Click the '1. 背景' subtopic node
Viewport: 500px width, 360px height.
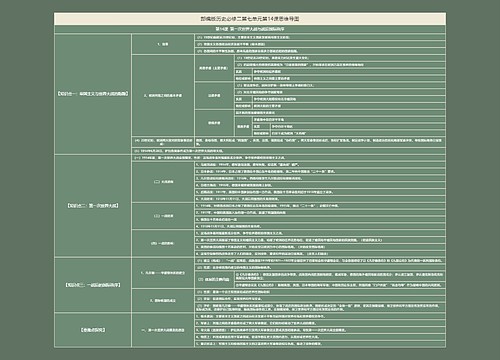click(163, 44)
